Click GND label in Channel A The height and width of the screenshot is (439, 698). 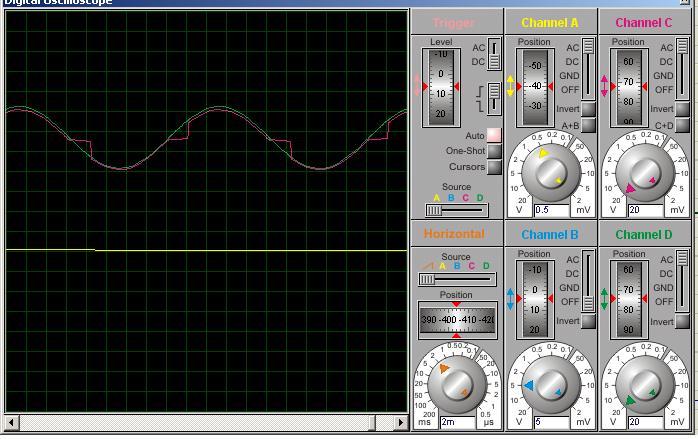tap(570, 76)
